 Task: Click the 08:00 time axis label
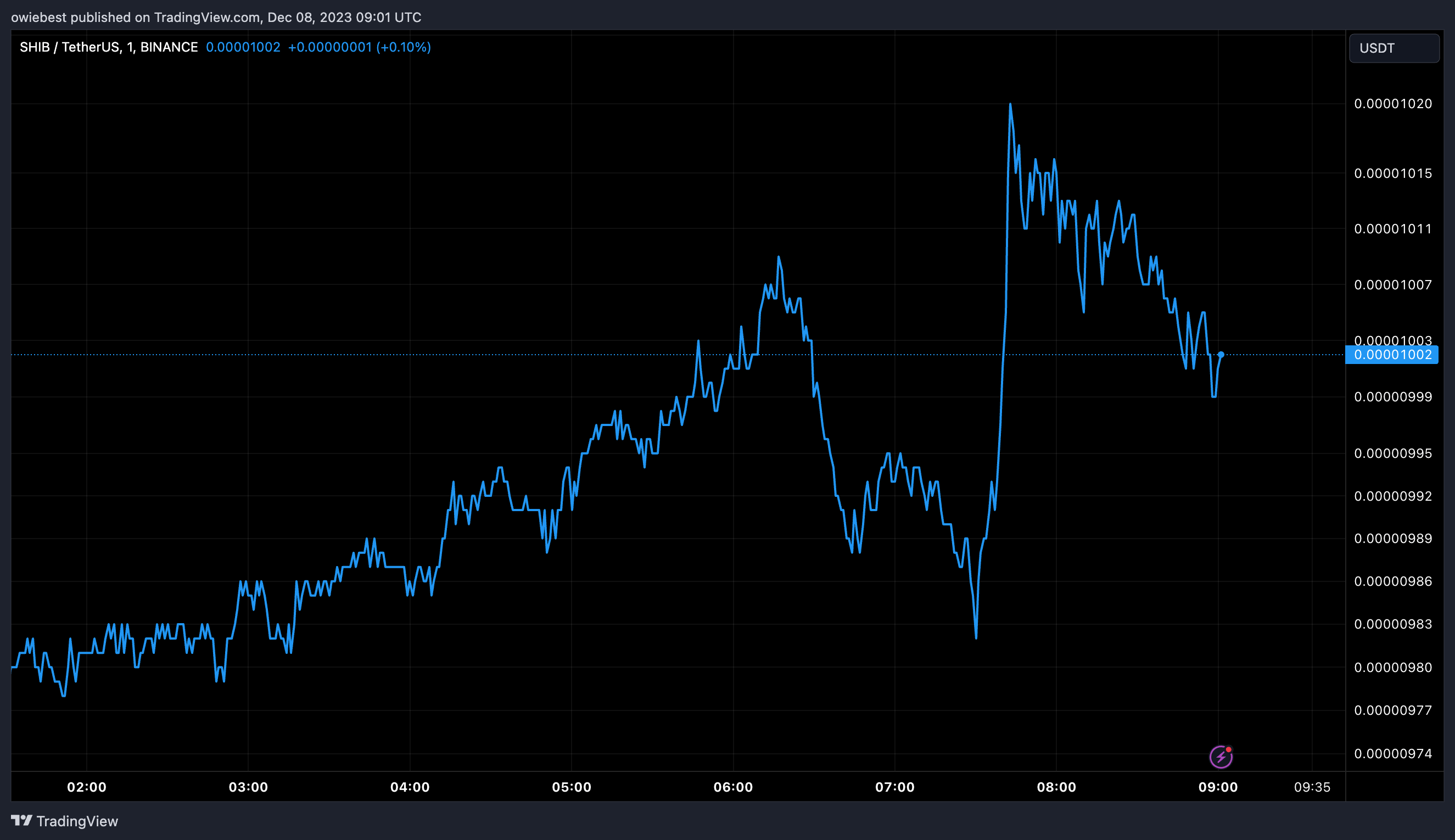(1056, 787)
